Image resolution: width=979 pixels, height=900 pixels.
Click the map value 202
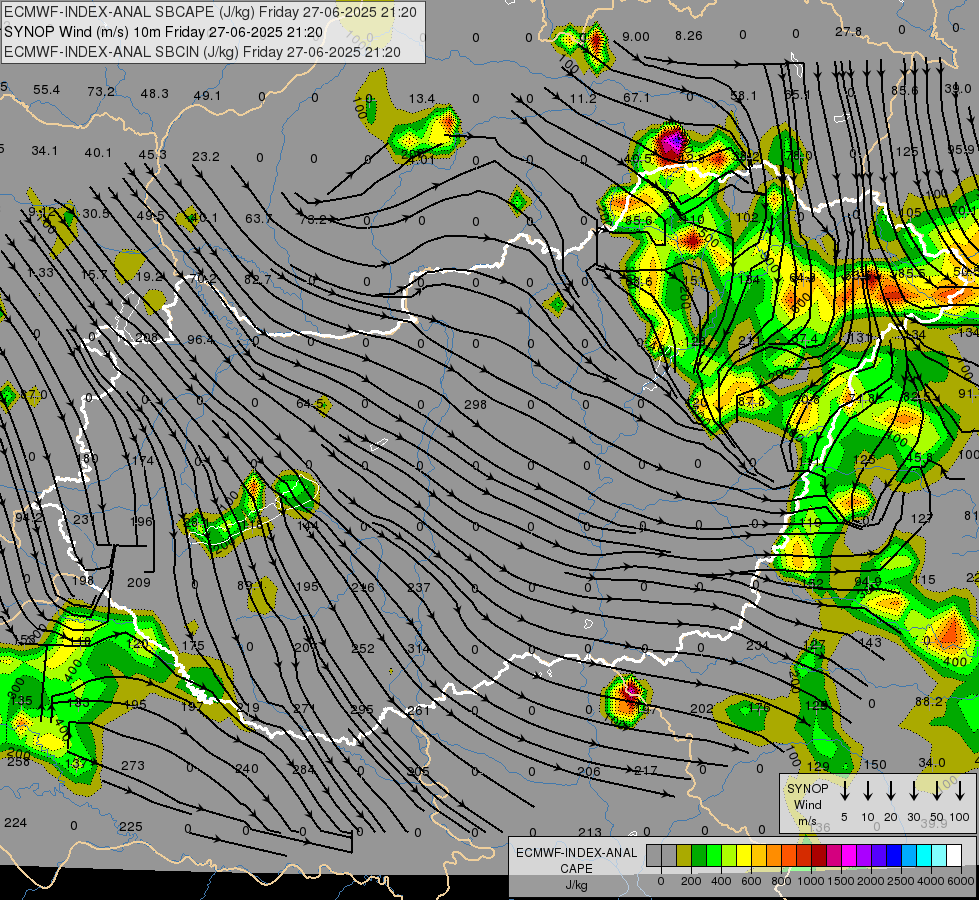click(x=702, y=708)
